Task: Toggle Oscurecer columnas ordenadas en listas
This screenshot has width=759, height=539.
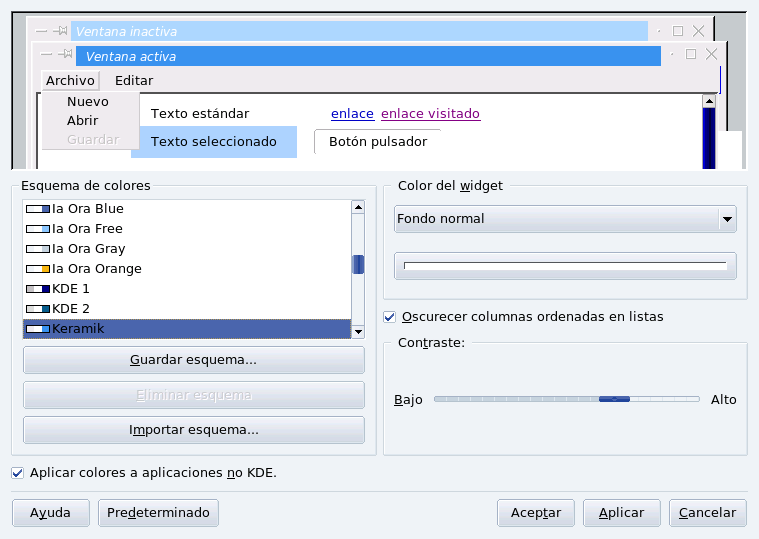Action: (x=390, y=317)
